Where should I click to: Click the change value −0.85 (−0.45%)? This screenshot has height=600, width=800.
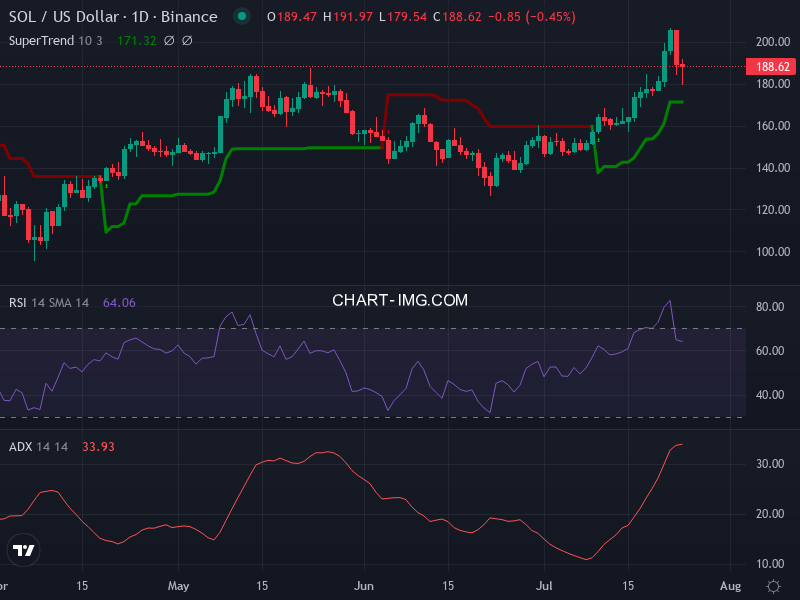coord(532,17)
